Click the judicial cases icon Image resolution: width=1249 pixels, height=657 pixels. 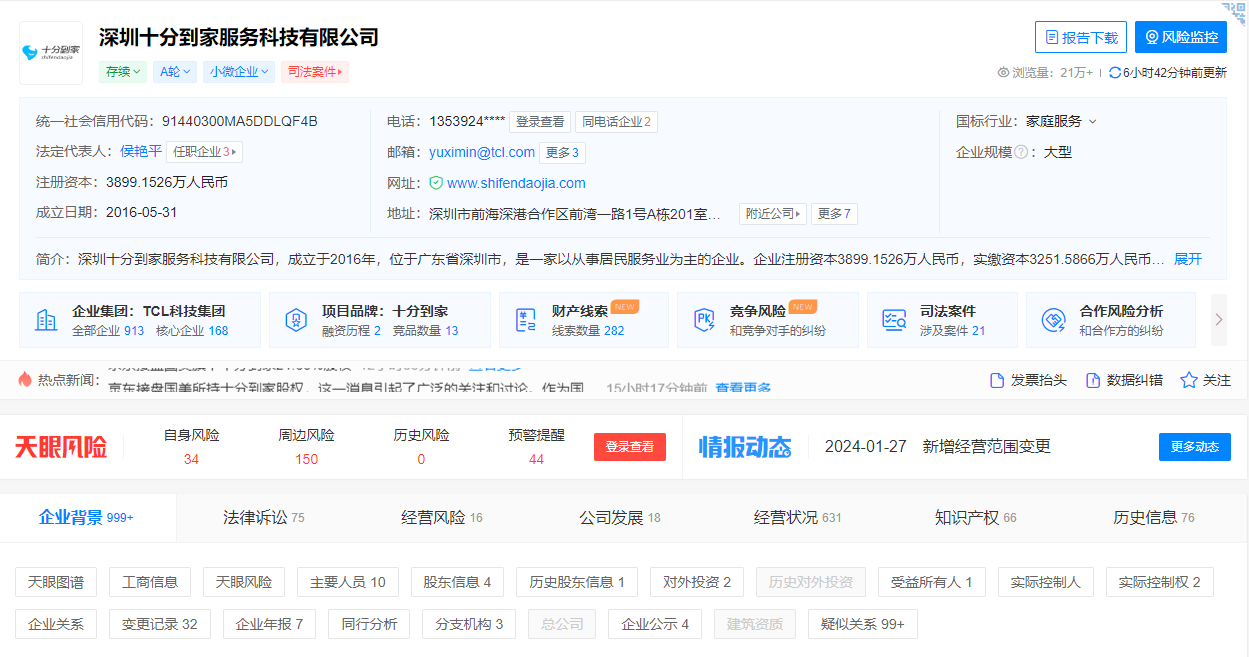[x=893, y=320]
